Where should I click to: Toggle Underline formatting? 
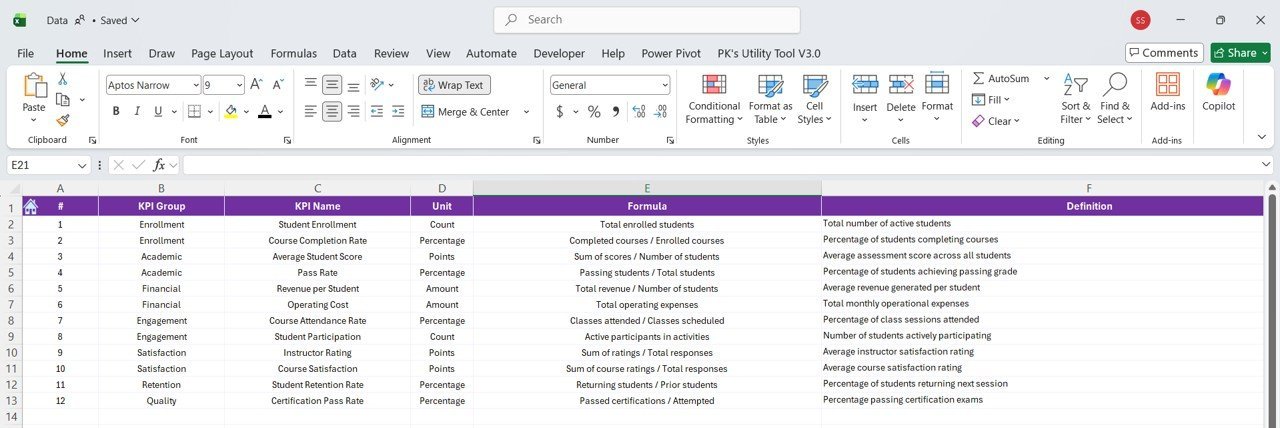[x=157, y=111]
